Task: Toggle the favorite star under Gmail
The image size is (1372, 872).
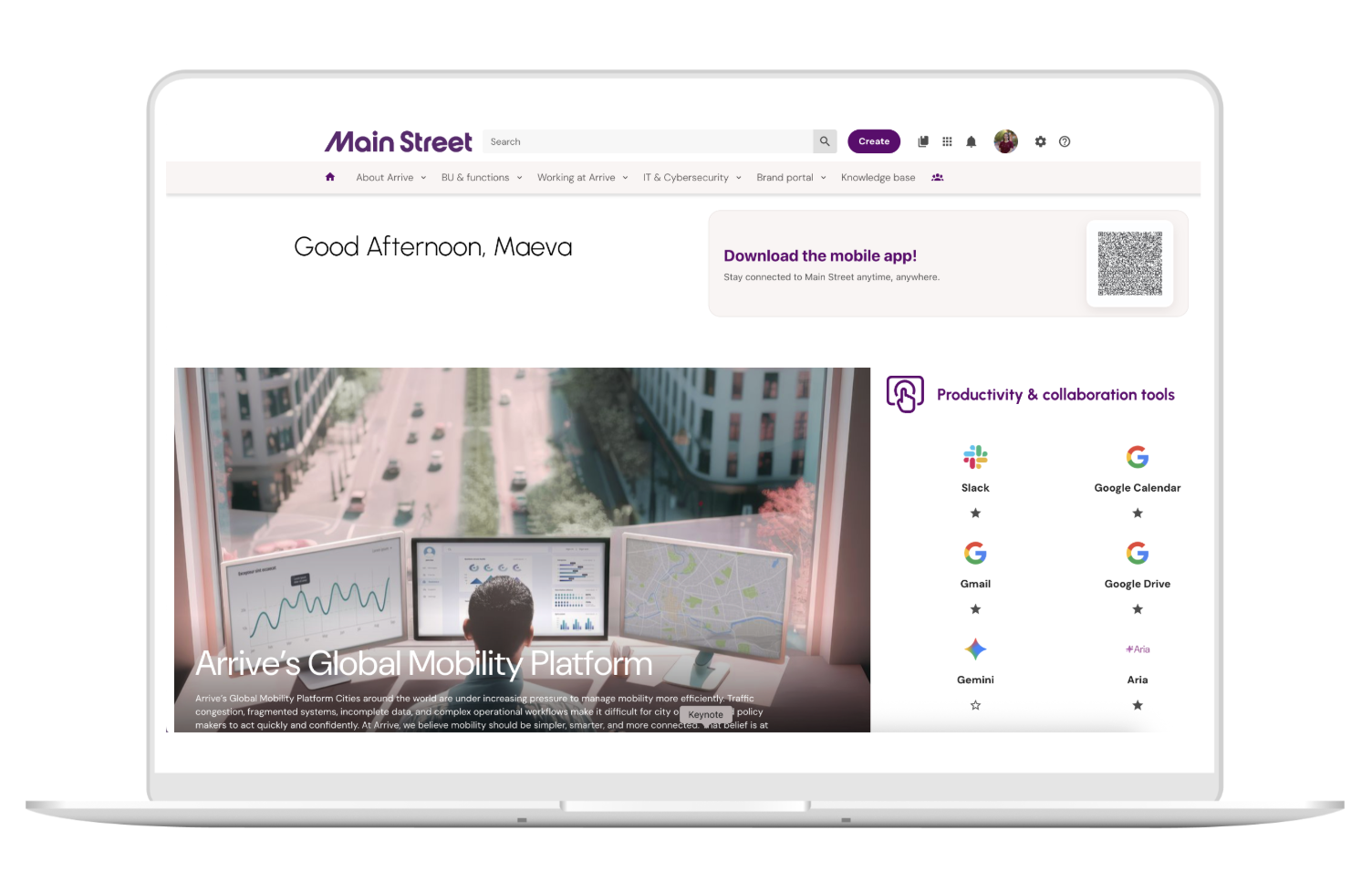Action: pyautogui.click(x=975, y=609)
